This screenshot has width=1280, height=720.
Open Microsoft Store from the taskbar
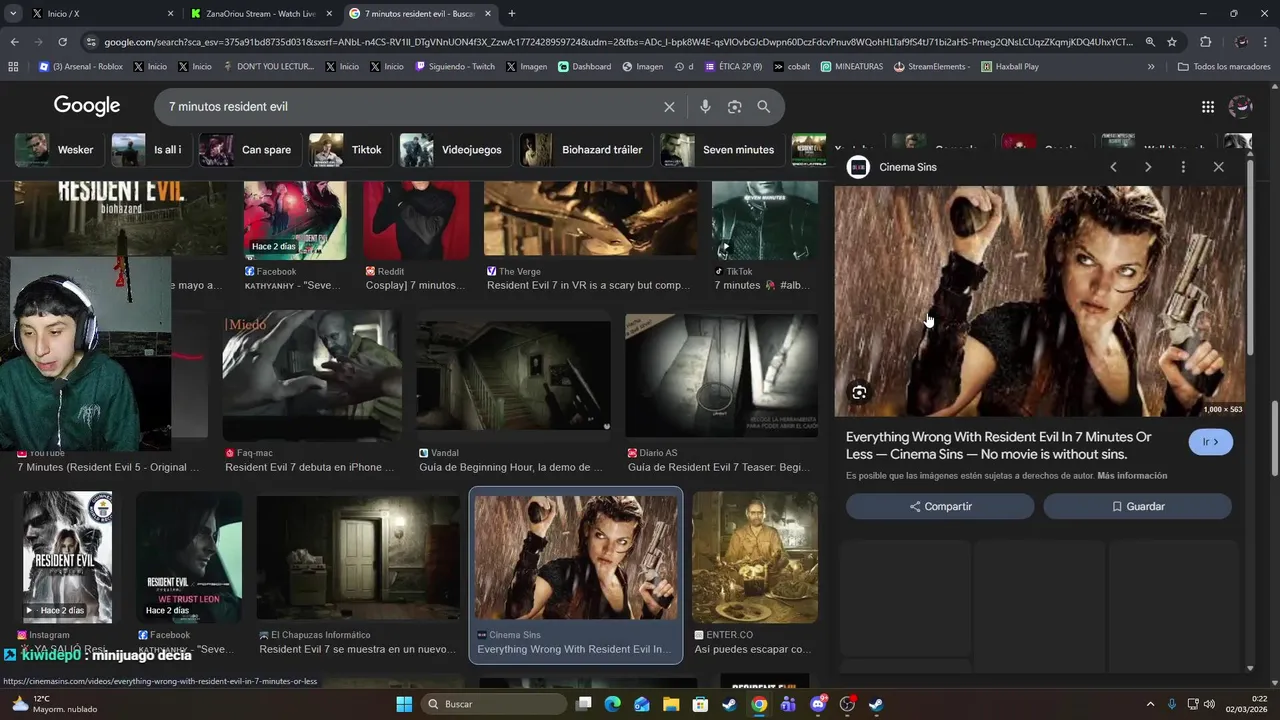pos(700,704)
